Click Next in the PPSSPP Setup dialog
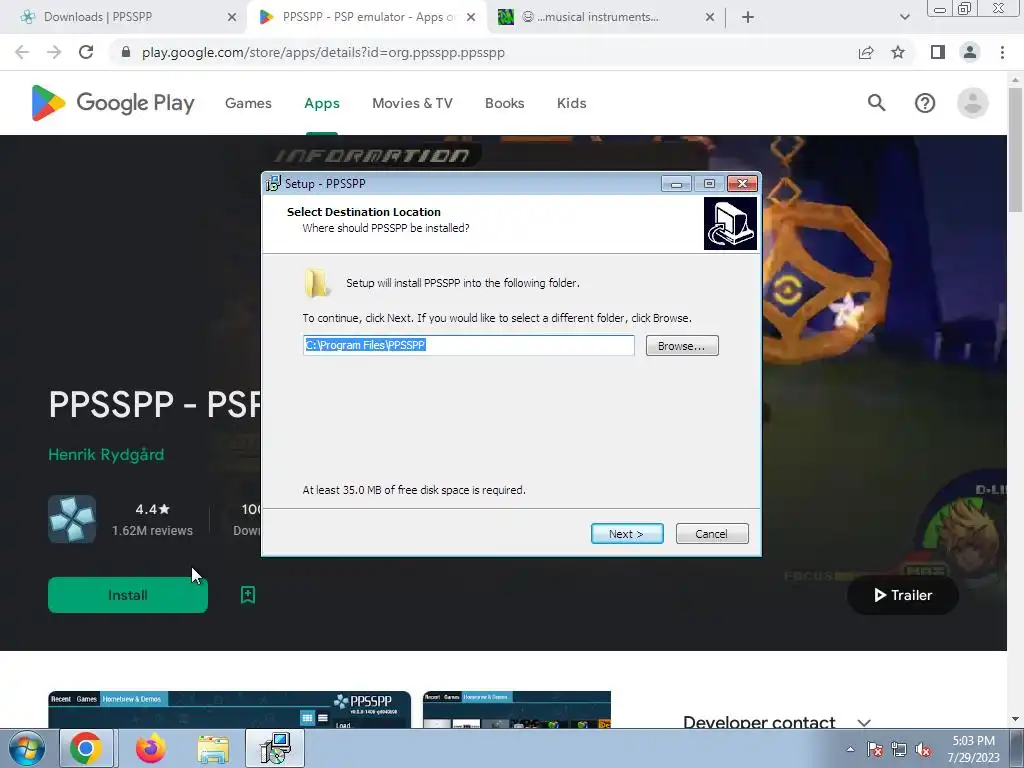1024x768 pixels. [627, 534]
